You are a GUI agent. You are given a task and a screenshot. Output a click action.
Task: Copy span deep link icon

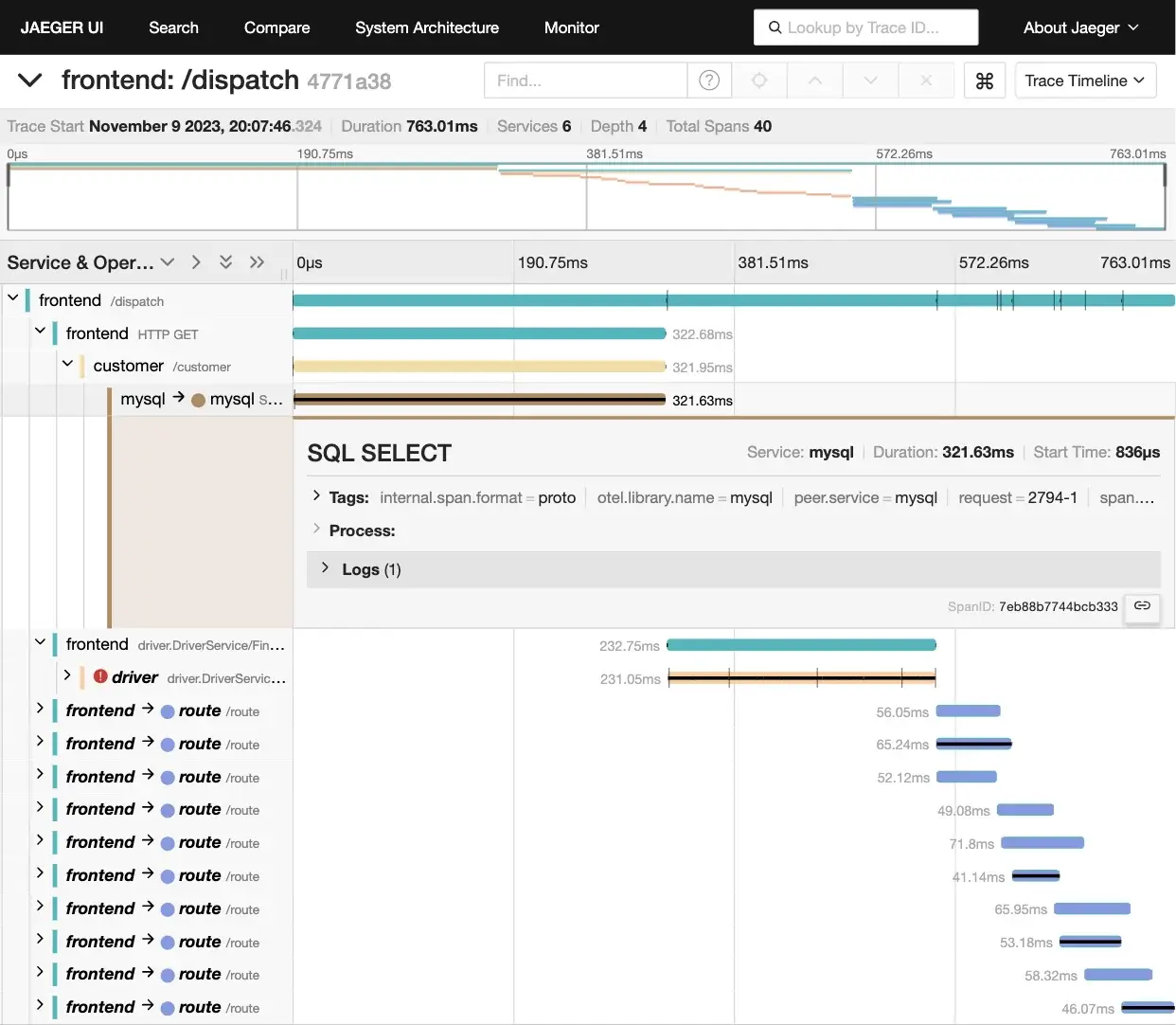click(x=1142, y=606)
